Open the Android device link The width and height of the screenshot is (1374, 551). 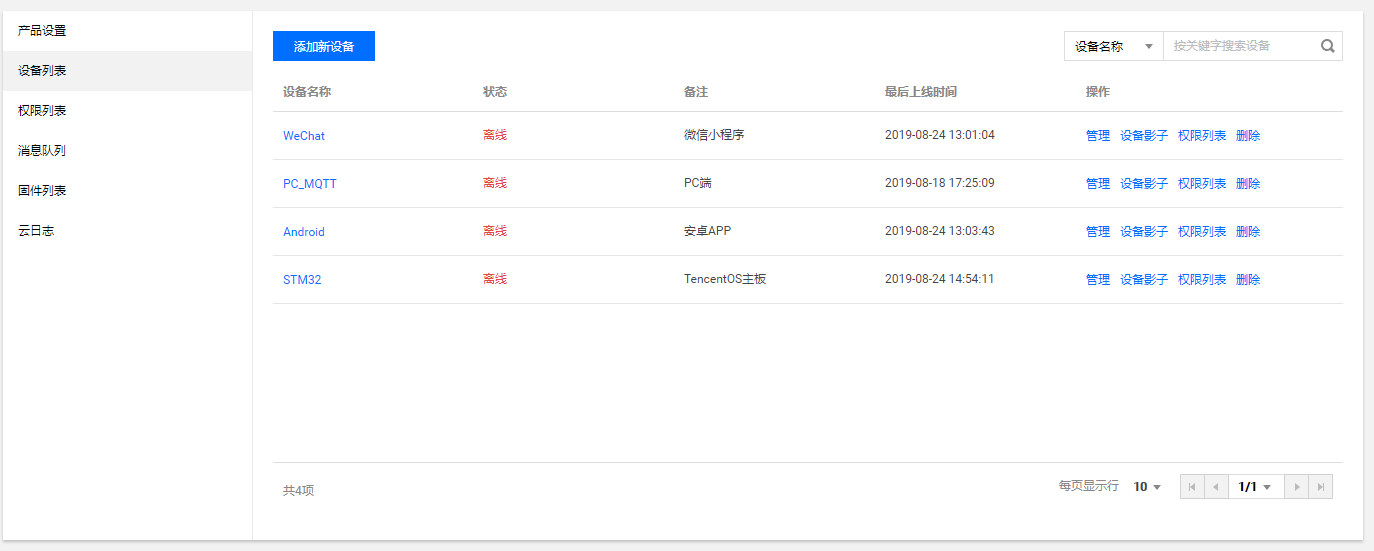tap(304, 232)
